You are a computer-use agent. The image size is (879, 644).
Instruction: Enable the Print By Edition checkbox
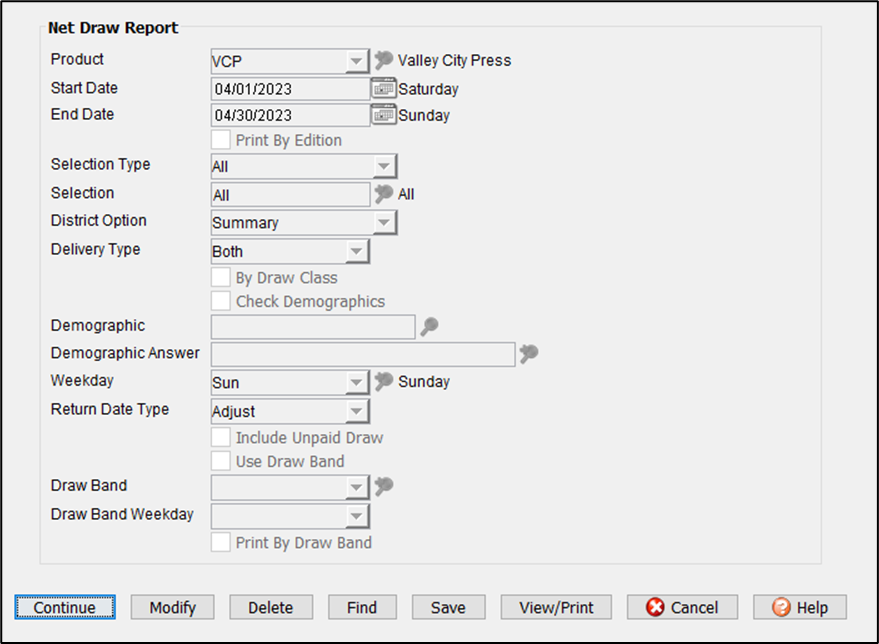coord(221,141)
